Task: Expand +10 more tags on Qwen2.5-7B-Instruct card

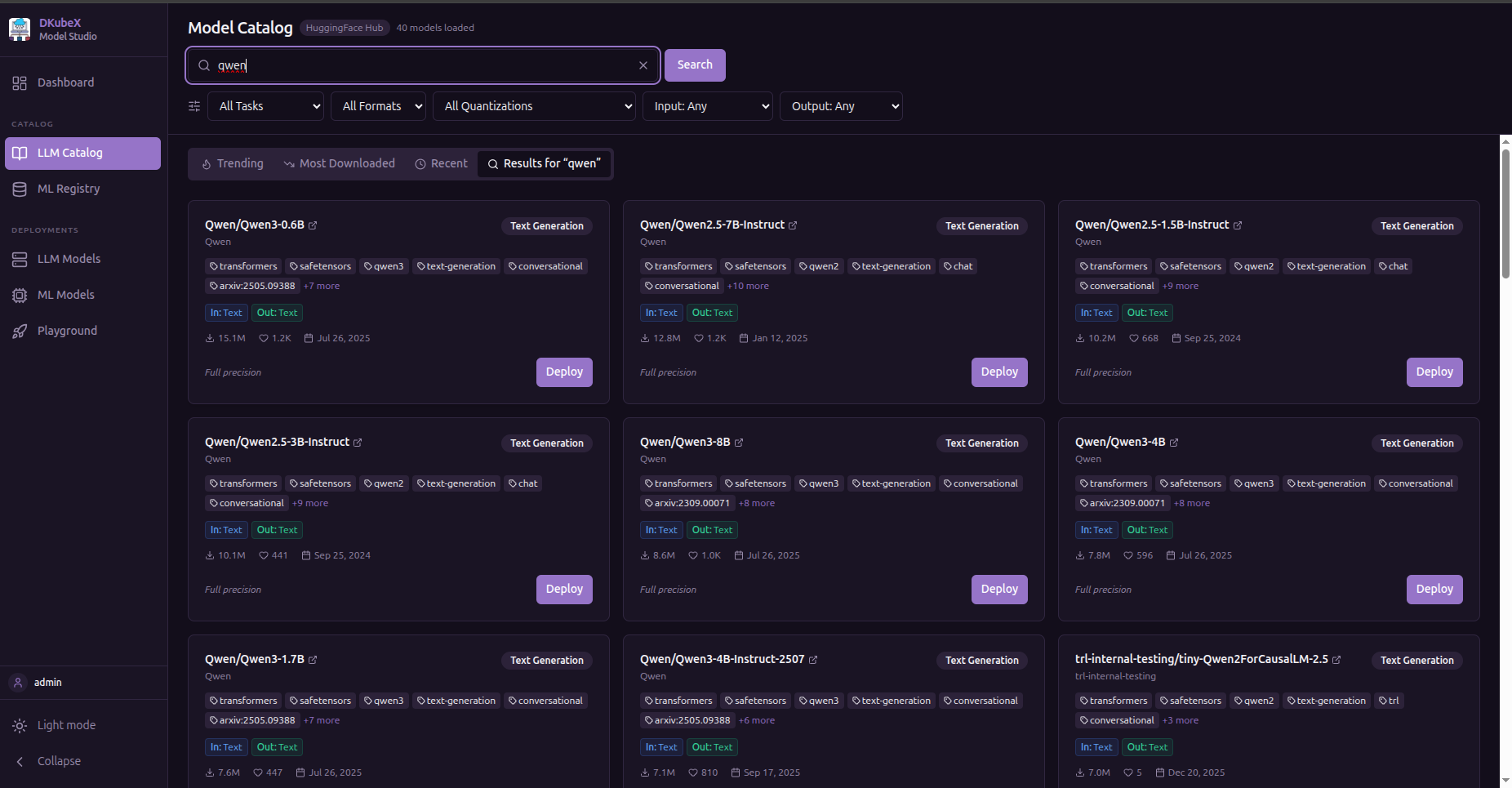Action: pos(749,286)
